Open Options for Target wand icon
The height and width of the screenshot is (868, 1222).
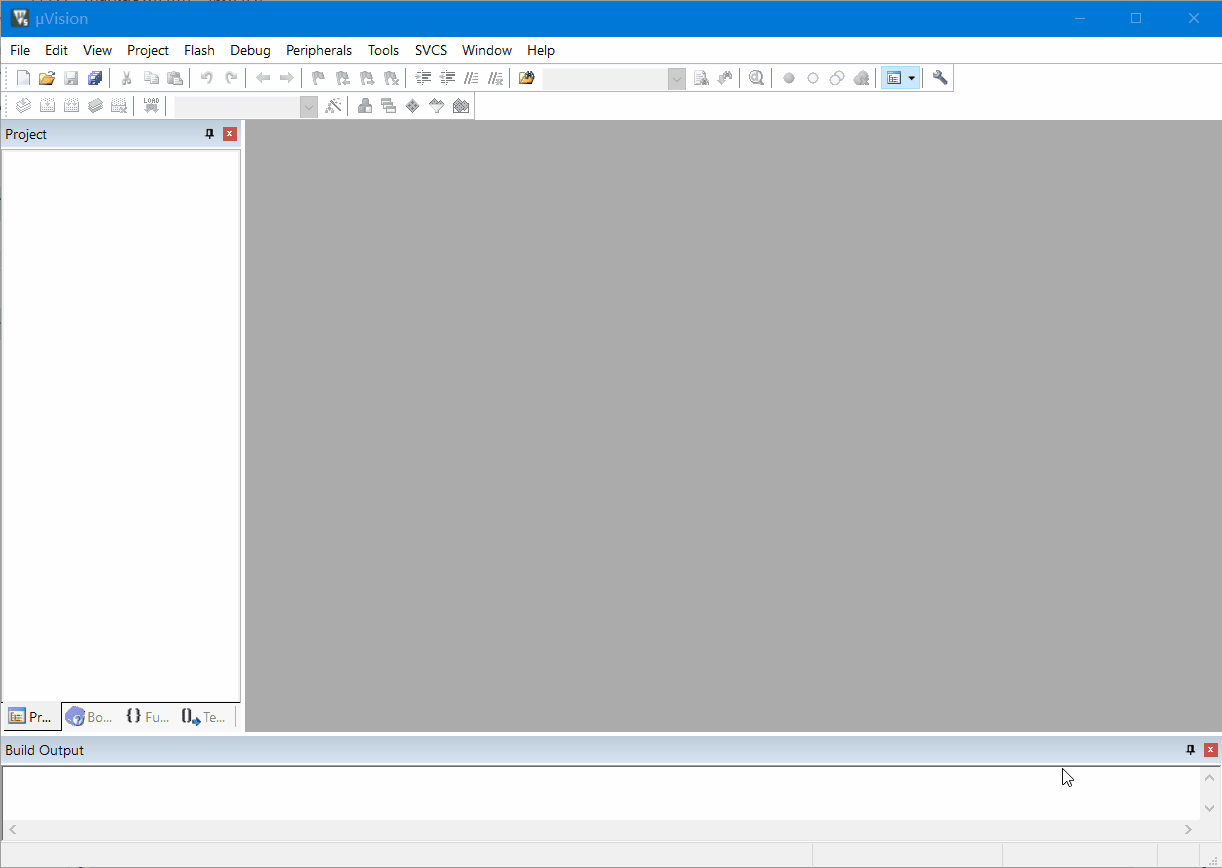(x=333, y=106)
